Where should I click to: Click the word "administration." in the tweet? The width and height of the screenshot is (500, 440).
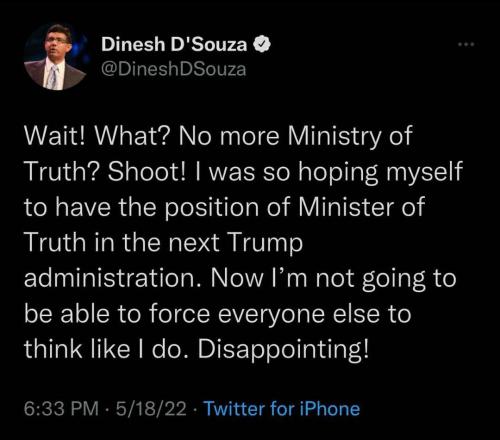tap(113, 278)
